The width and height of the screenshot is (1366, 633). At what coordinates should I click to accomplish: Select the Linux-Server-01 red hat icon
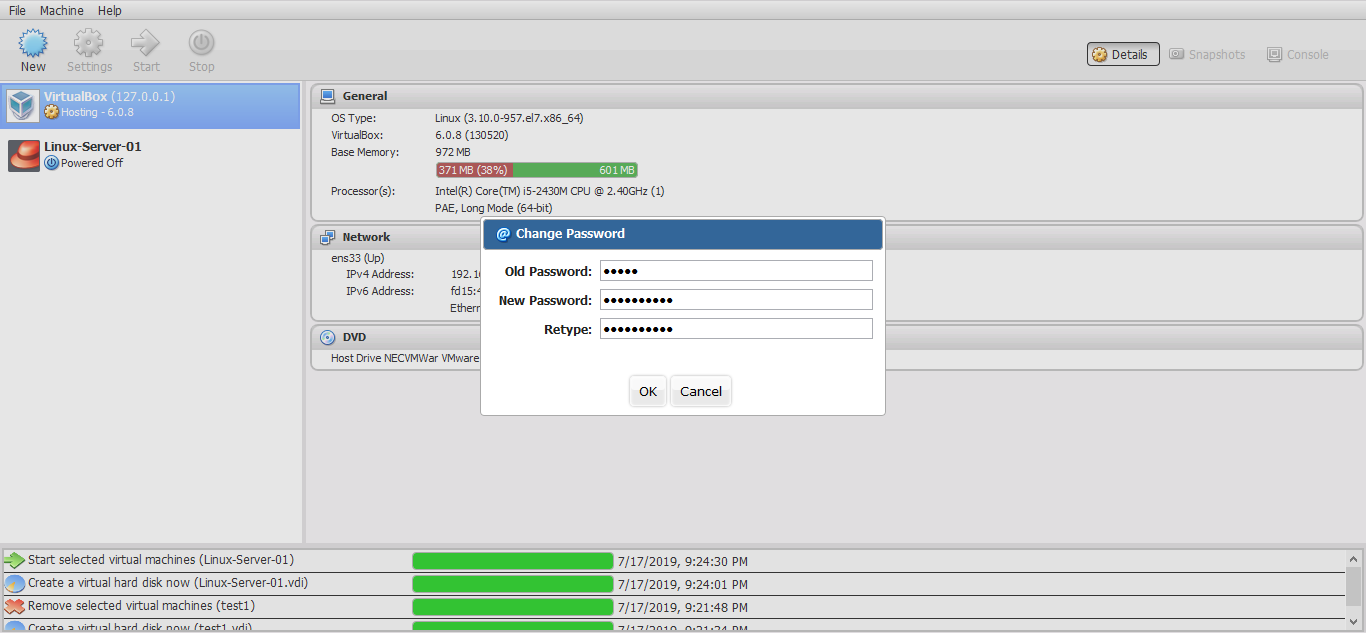[24, 155]
